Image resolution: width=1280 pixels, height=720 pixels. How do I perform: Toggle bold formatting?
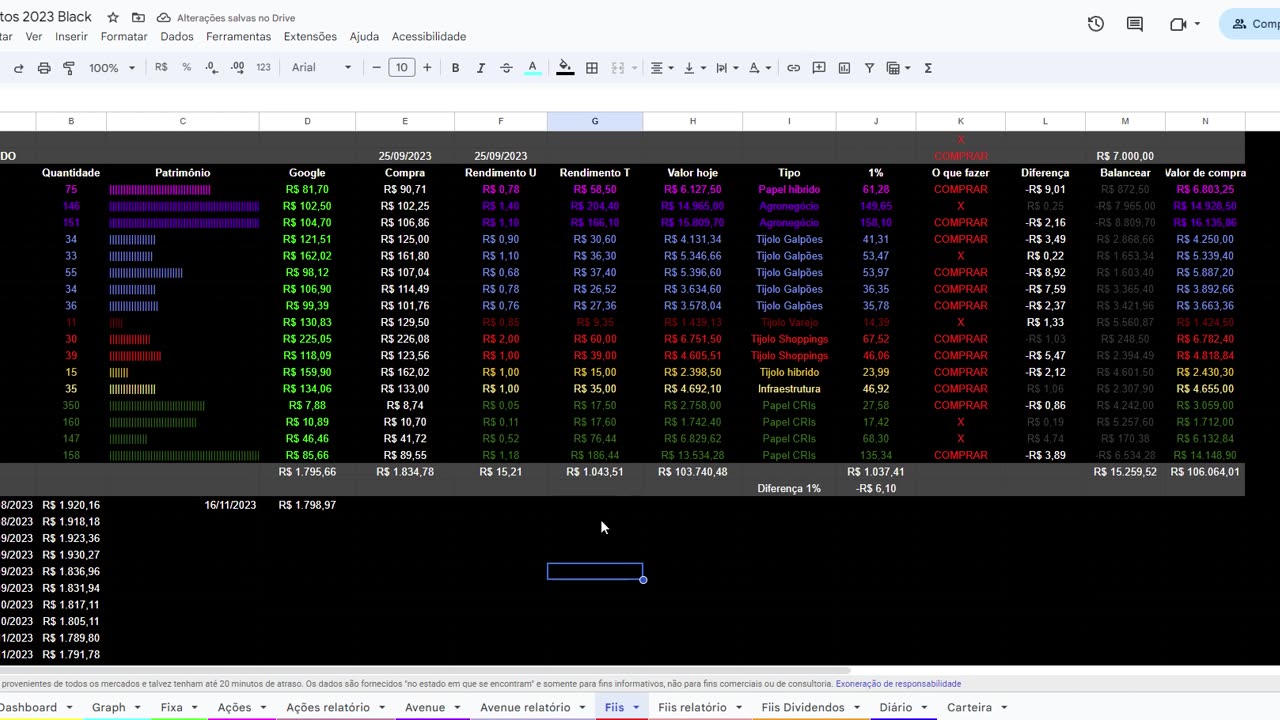coord(455,68)
